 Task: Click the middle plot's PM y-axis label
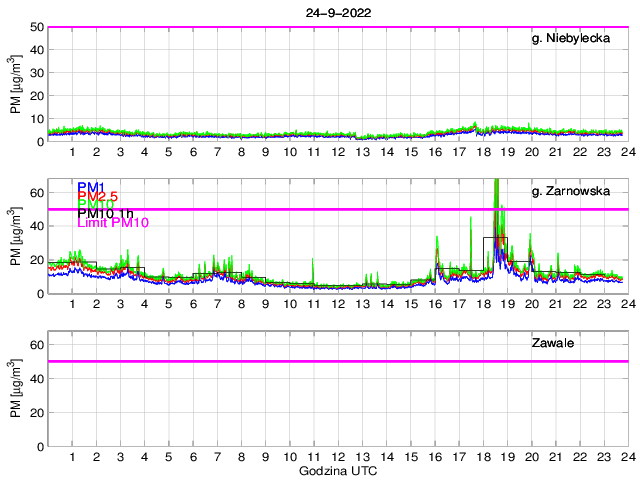[16, 236]
